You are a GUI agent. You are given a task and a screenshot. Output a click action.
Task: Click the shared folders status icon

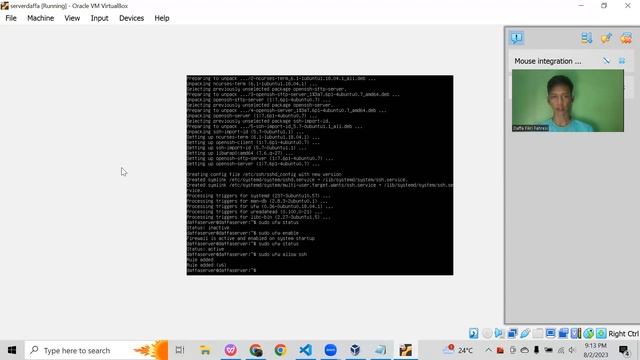(x=538, y=333)
